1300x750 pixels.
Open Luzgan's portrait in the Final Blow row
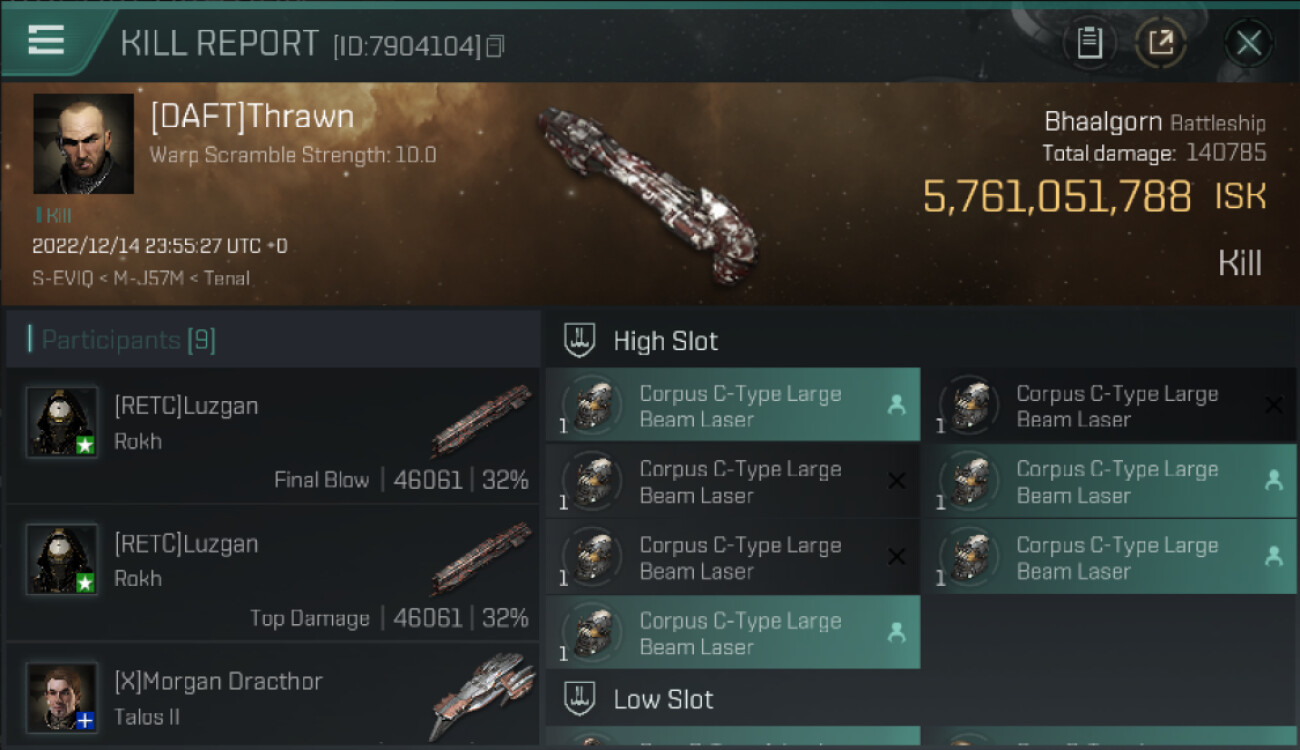pyautogui.click(x=62, y=422)
